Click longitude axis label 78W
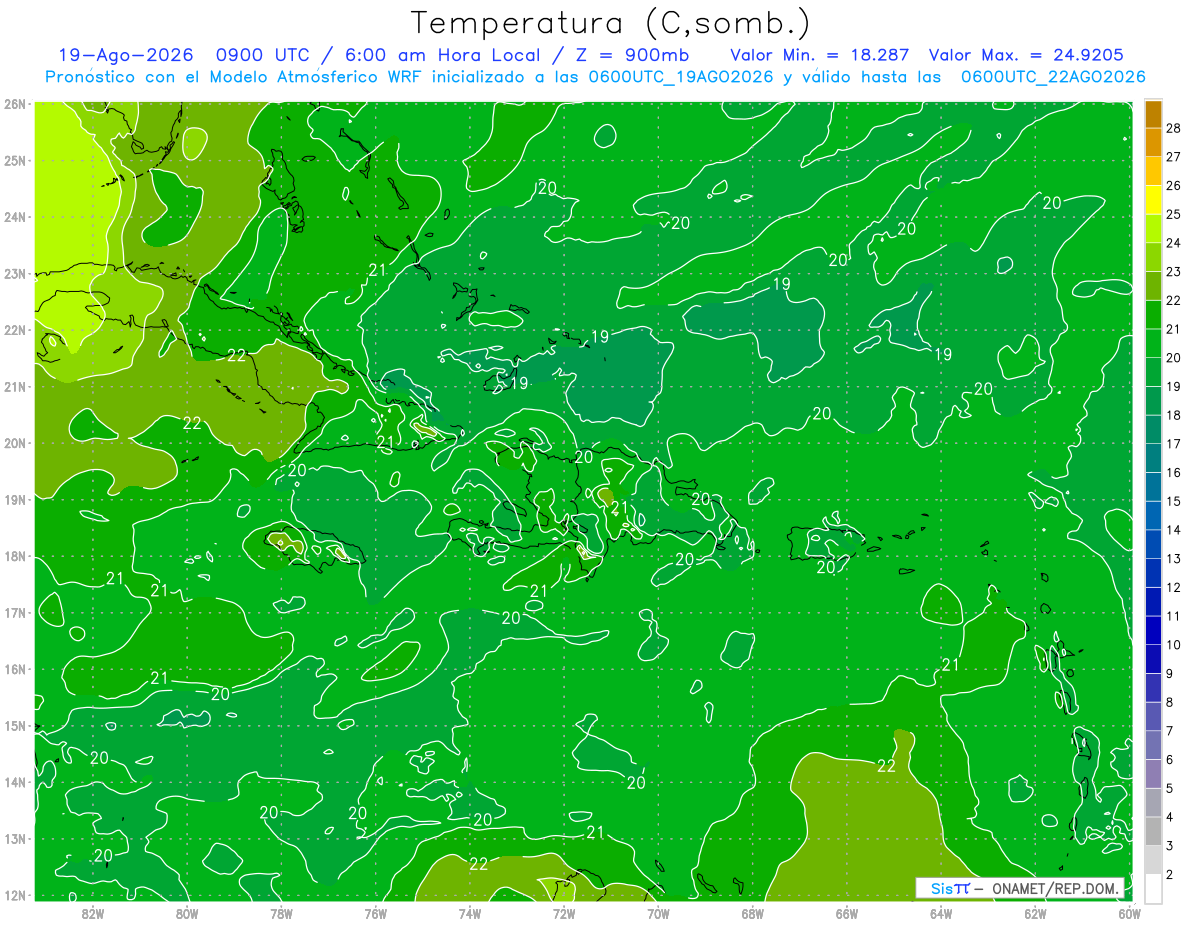This screenshot has width=1200, height=927. coord(281,913)
